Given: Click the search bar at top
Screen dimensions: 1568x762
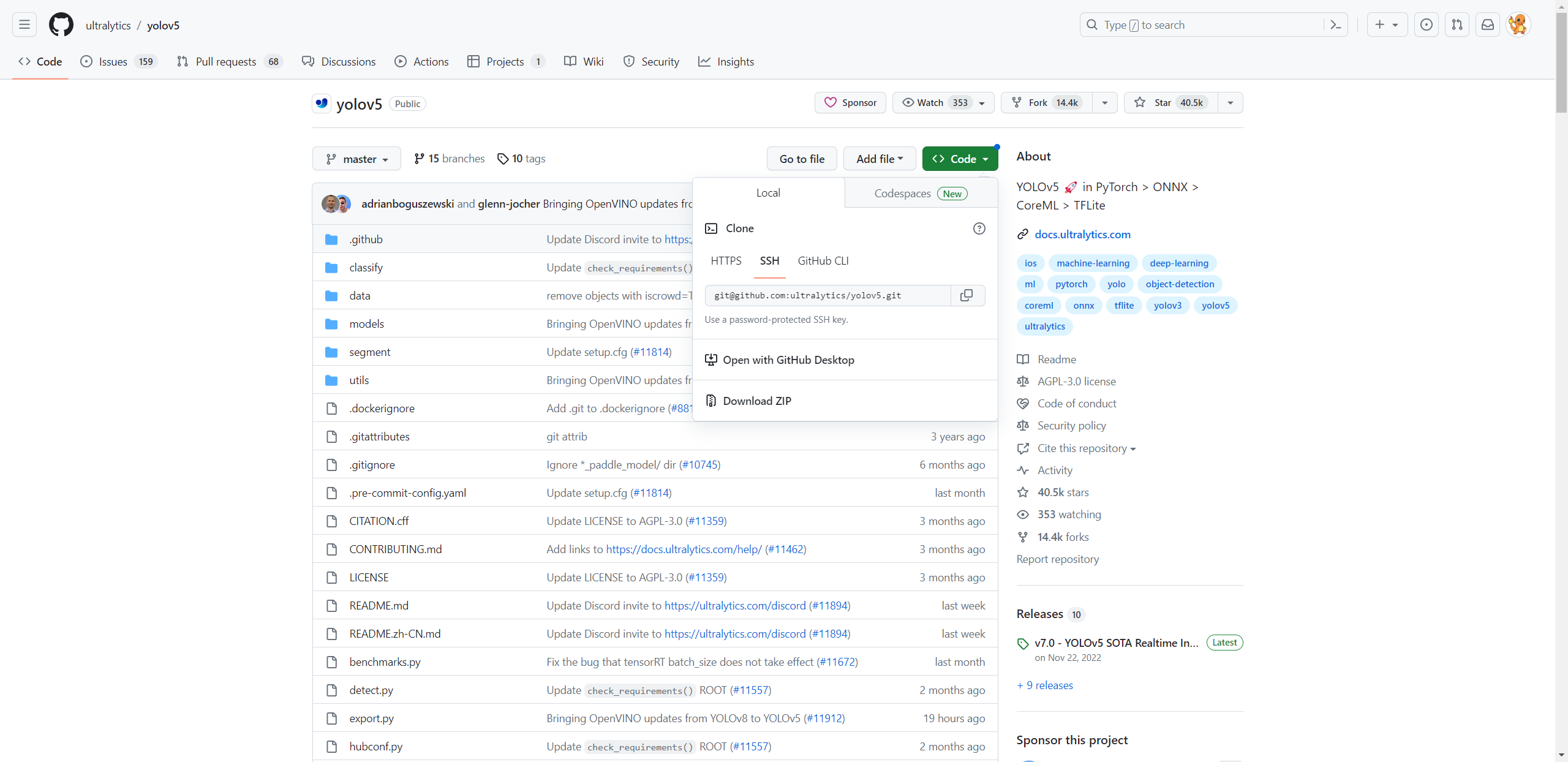Looking at the screenshot, I should point(1213,25).
